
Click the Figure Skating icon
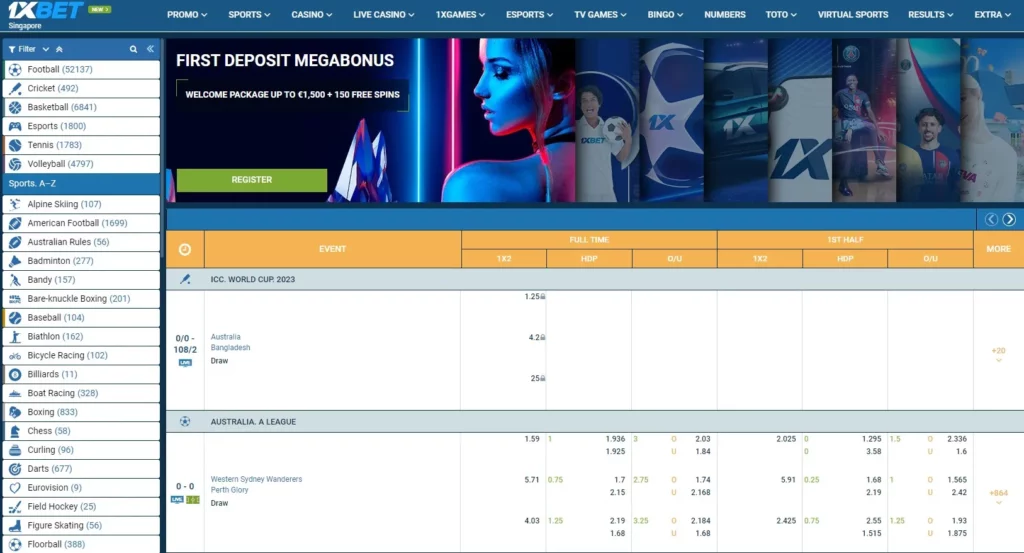pos(15,526)
